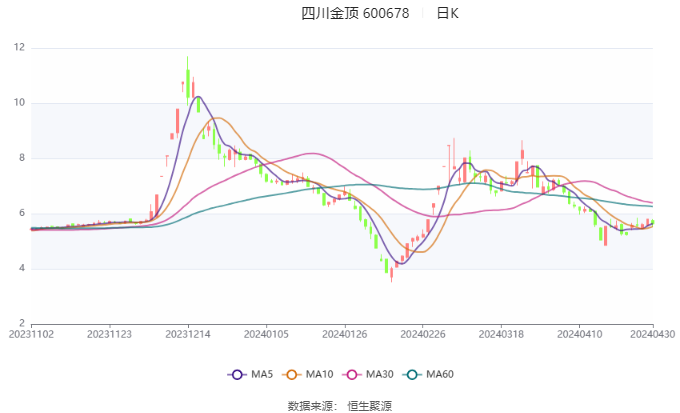
Task: Click the y-axis value 4
Action: [x=22, y=269]
